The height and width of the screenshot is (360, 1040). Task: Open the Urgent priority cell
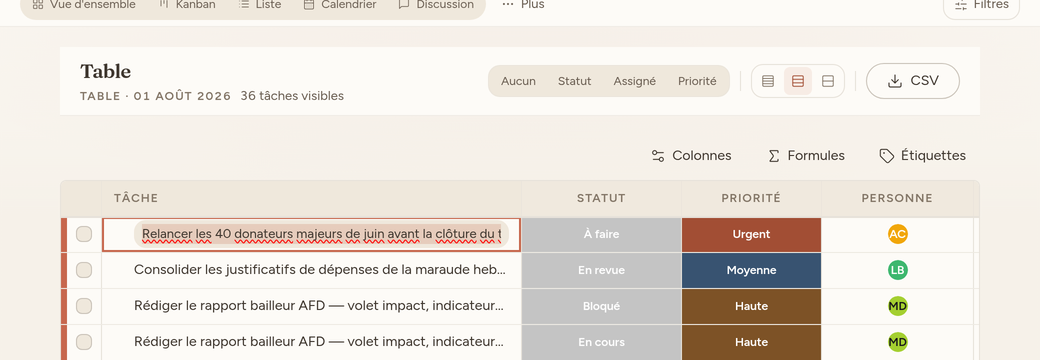coord(751,234)
